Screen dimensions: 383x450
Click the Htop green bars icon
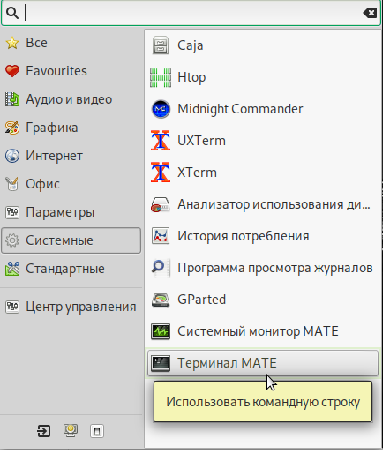coord(161,77)
